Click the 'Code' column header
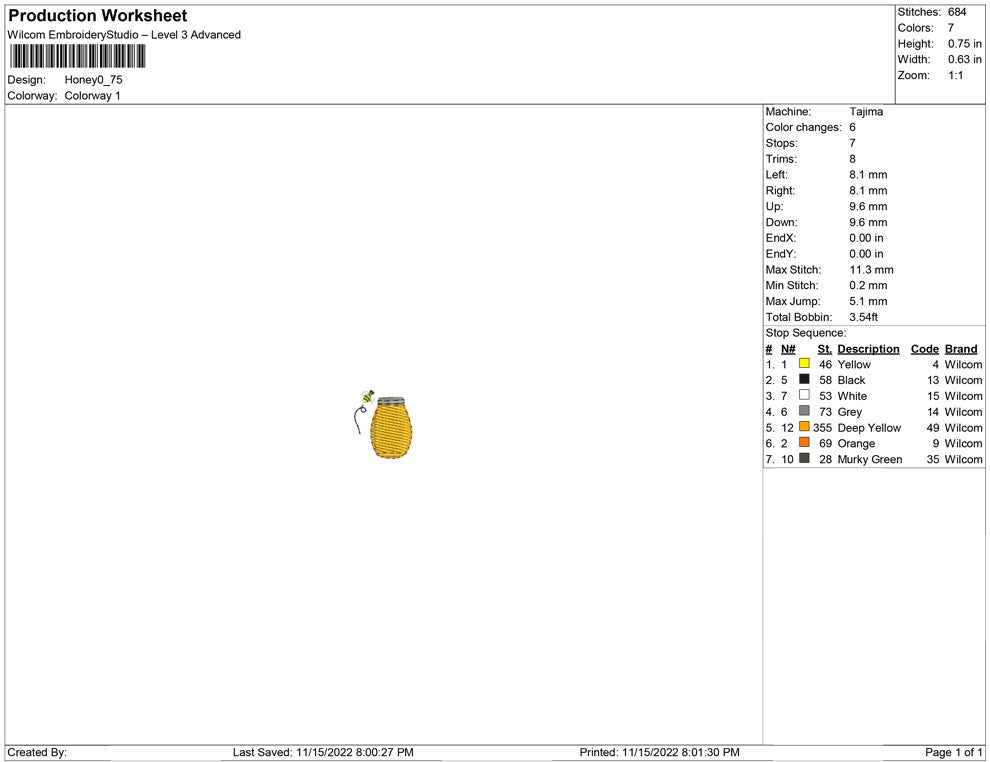The height and width of the screenshot is (762, 990). 925,349
